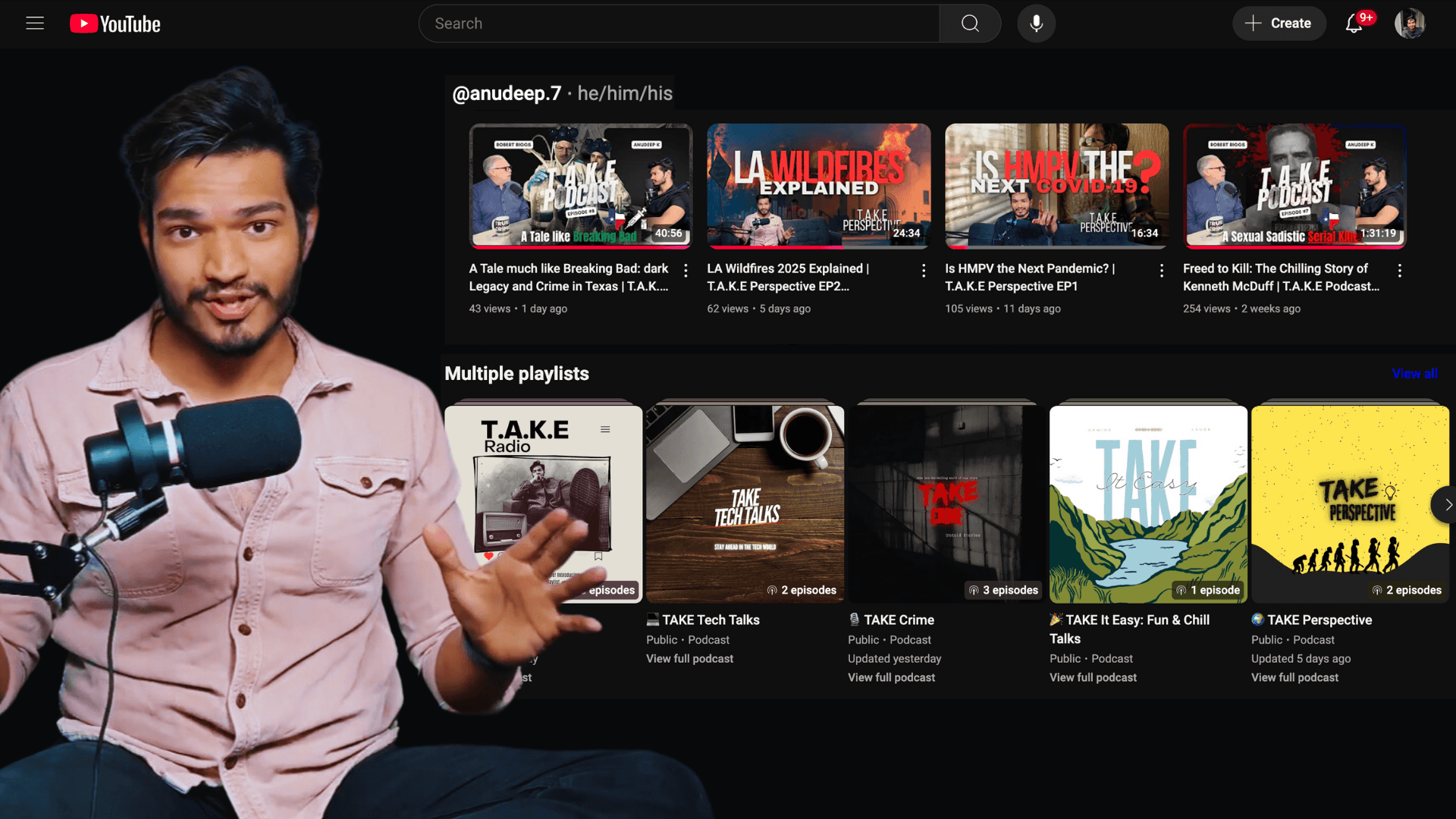Image resolution: width=1456 pixels, height=819 pixels.
Task: Open options for Breaking Bad tale video
Action: [686, 271]
